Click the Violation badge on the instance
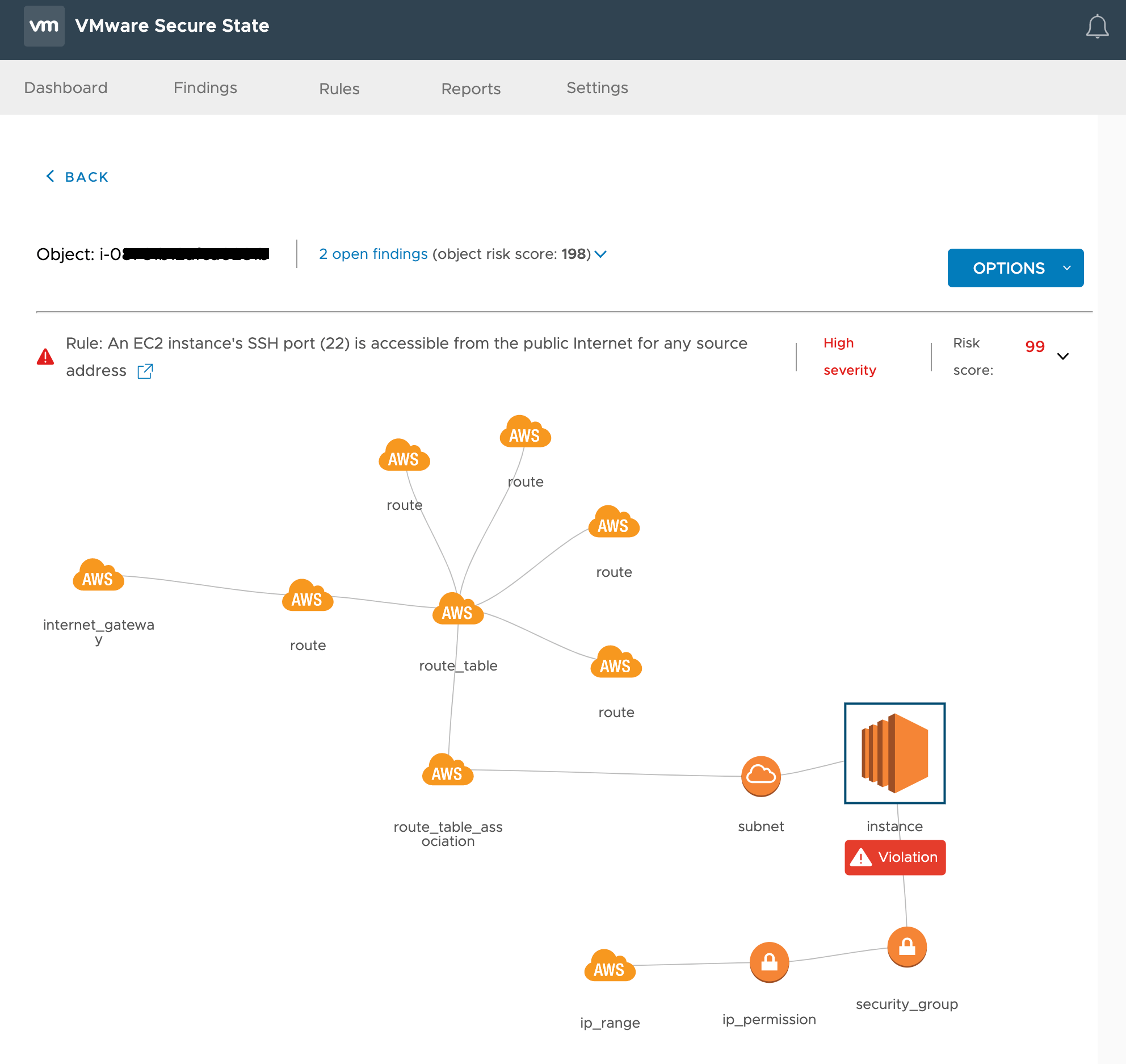This screenshot has height=1064, width=1126. (x=894, y=857)
